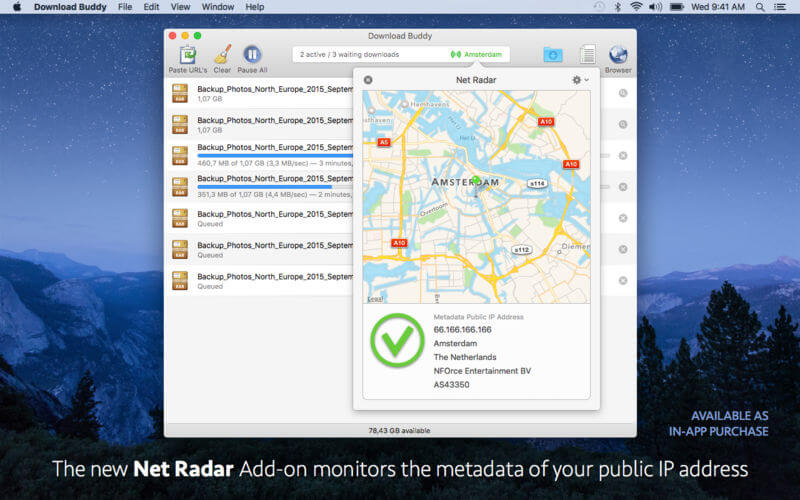
Task: Open the Net Radar gear settings dropdown
Action: coord(580,80)
